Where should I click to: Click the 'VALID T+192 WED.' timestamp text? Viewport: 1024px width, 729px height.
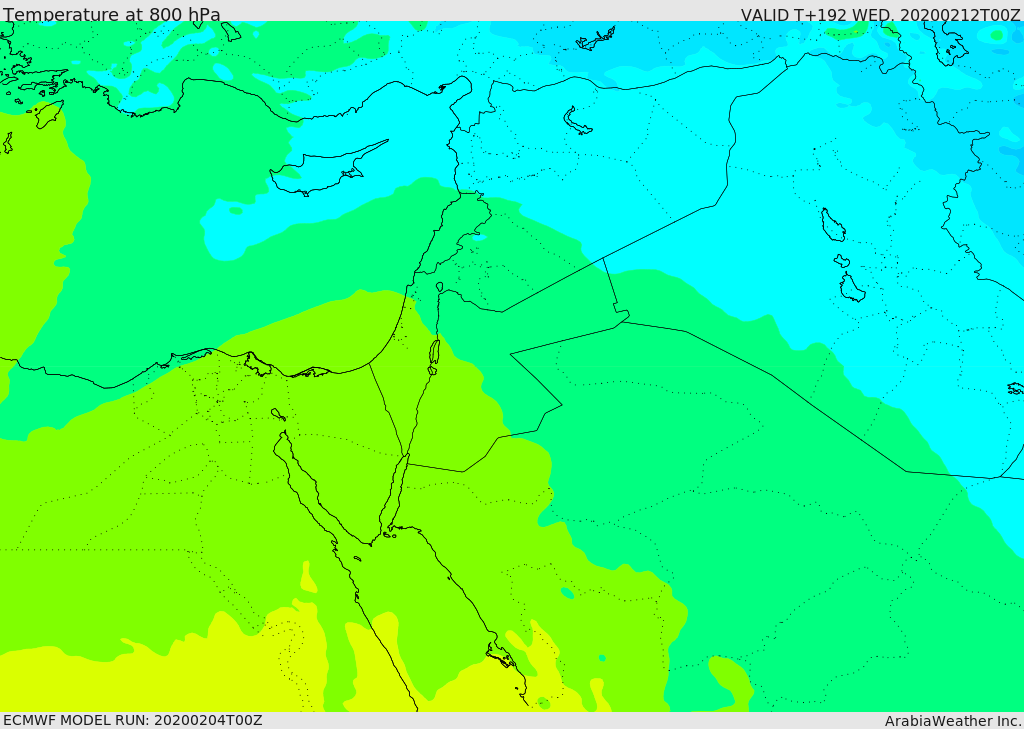click(819, 15)
